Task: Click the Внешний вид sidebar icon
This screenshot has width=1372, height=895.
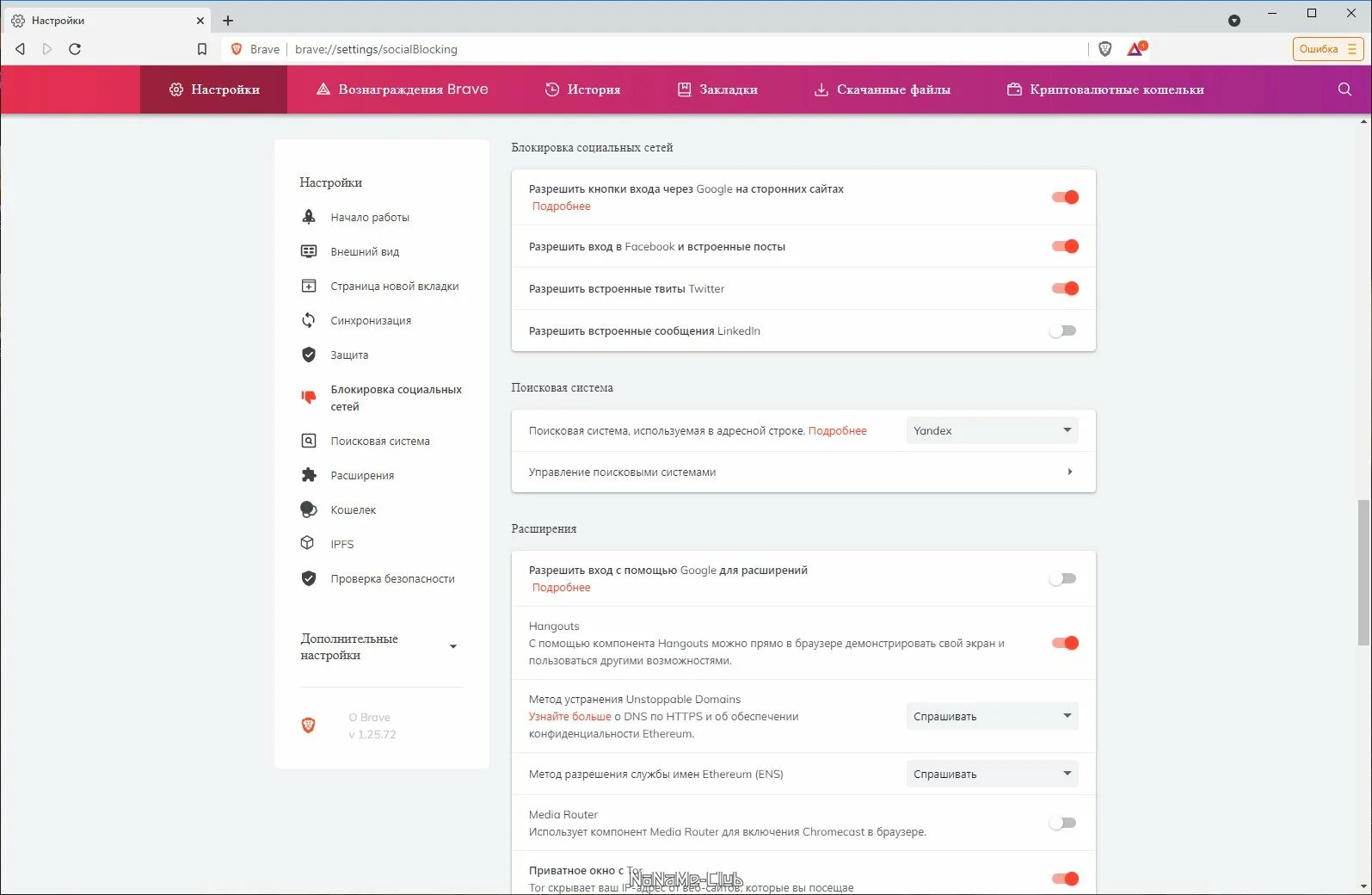Action: 309,251
